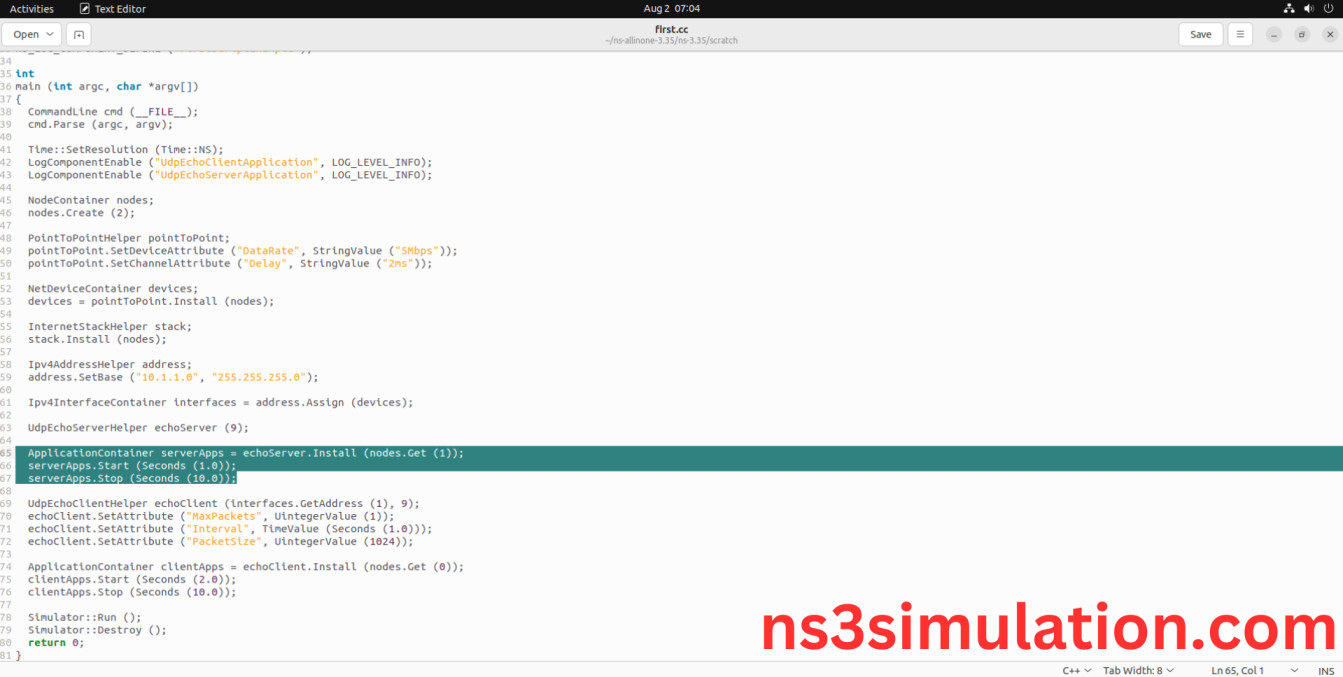Image resolution: width=1343 pixels, height=677 pixels.
Task: Click the volume speaker icon
Action: 1308,9
